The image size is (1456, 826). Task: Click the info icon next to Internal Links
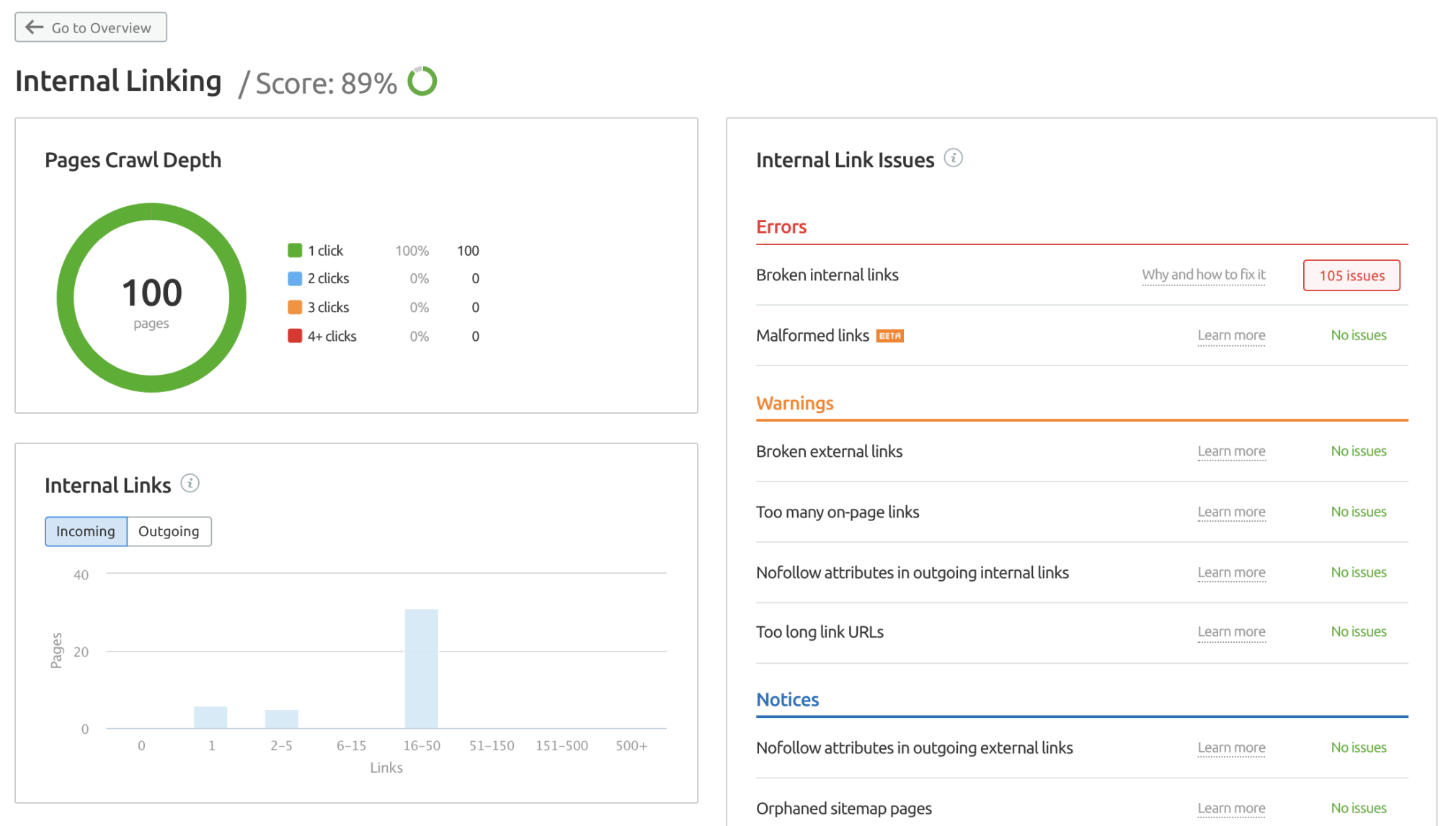pos(190,483)
